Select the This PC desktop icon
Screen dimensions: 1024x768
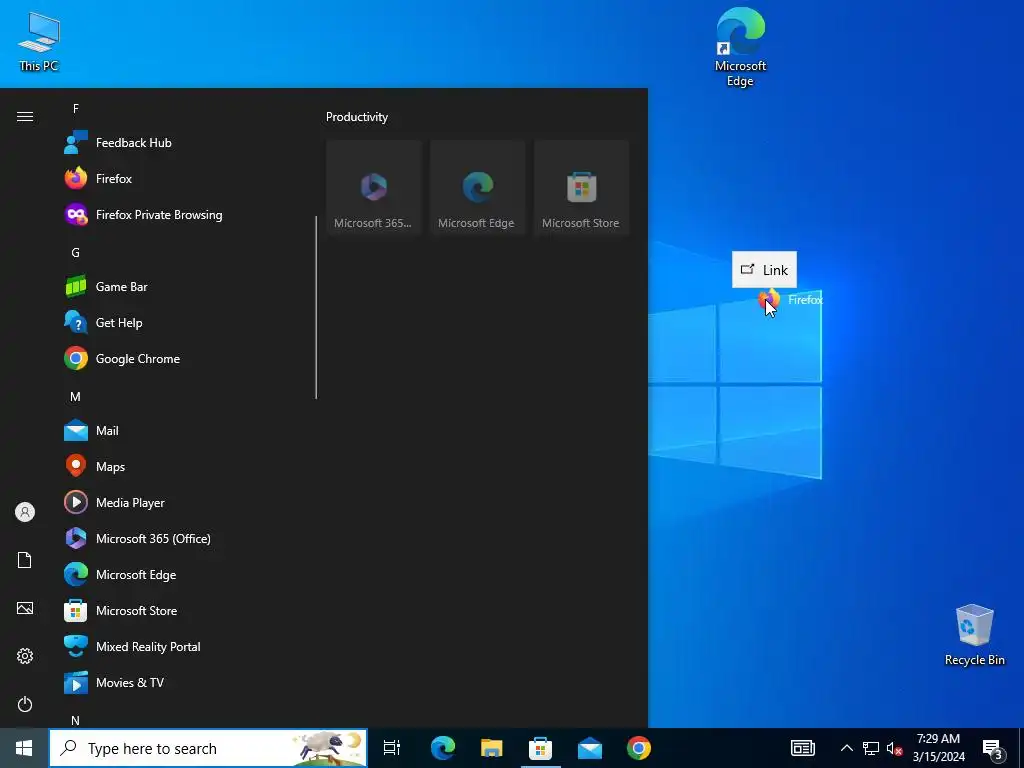39,42
